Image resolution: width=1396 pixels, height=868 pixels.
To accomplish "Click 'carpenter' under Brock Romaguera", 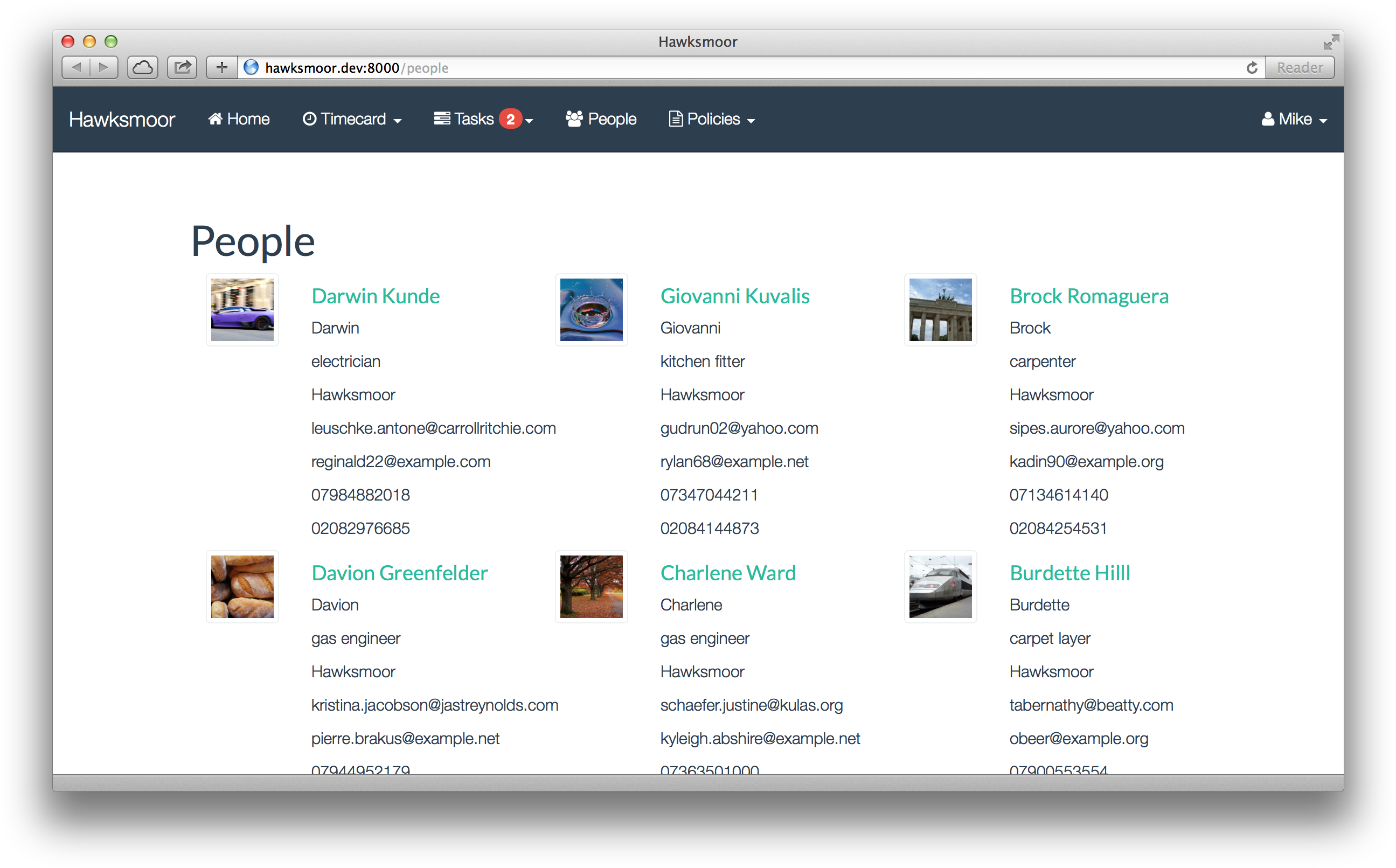I will [1043, 362].
